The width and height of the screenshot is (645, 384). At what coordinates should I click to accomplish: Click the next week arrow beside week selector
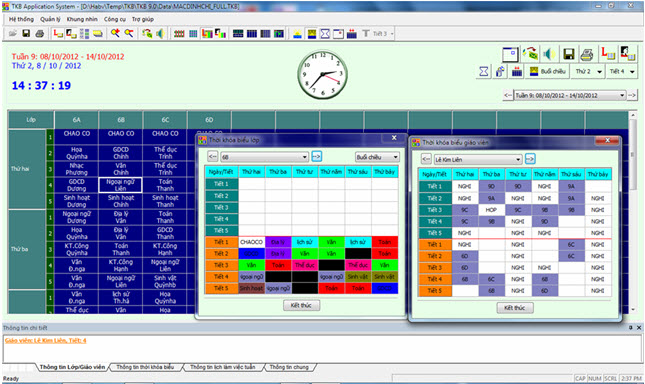click(x=632, y=95)
